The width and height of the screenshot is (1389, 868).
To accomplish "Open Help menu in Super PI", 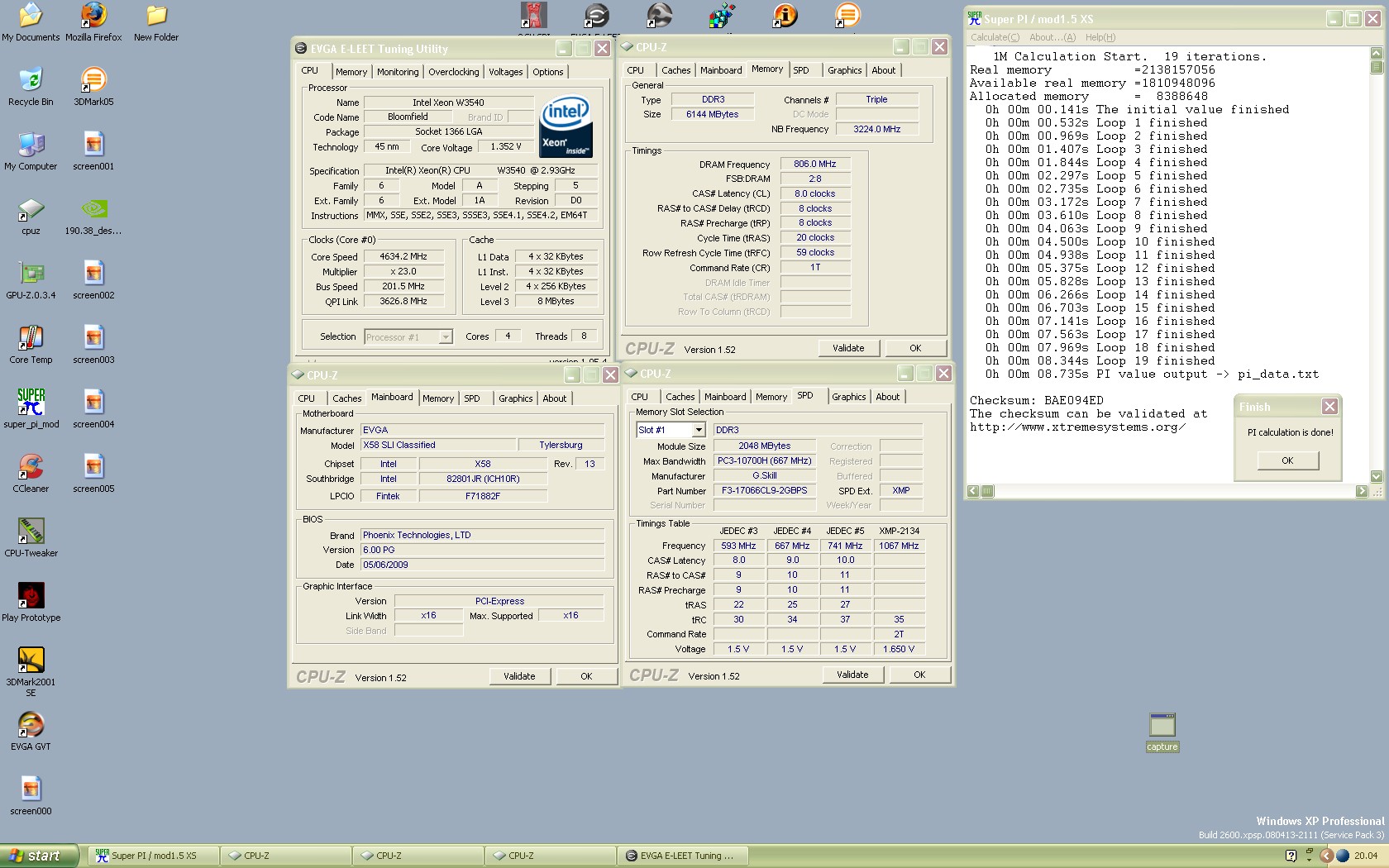I will pos(1100,37).
